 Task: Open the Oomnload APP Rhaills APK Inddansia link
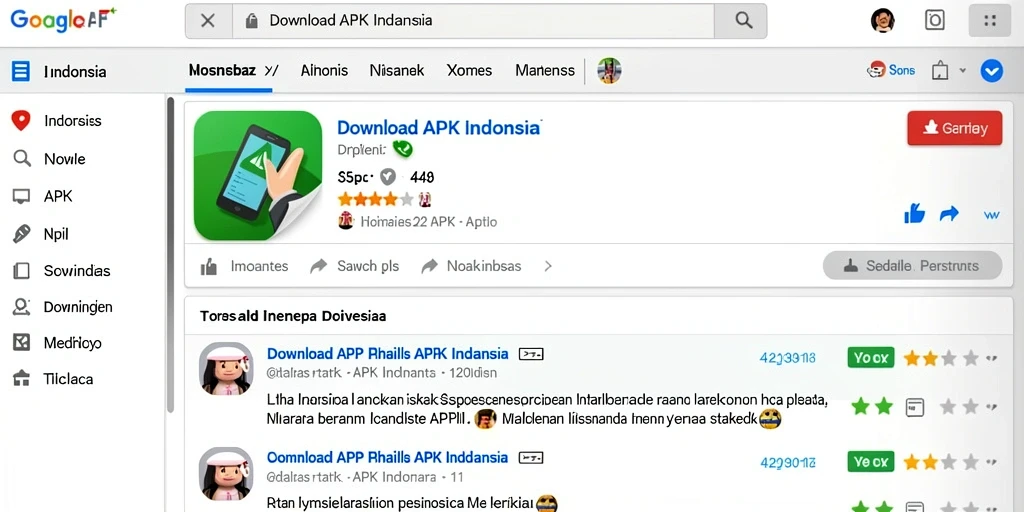pyautogui.click(x=387, y=457)
